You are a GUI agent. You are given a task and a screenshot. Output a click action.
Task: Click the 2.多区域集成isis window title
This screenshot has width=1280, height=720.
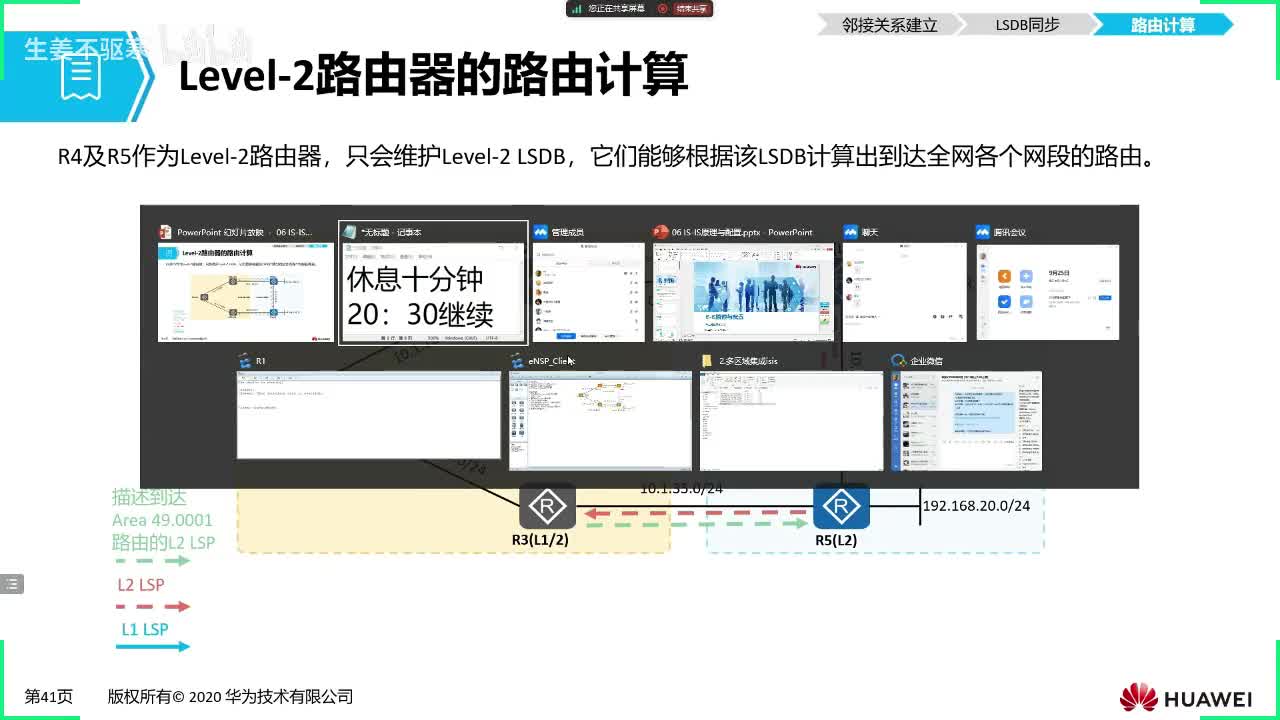coord(750,360)
